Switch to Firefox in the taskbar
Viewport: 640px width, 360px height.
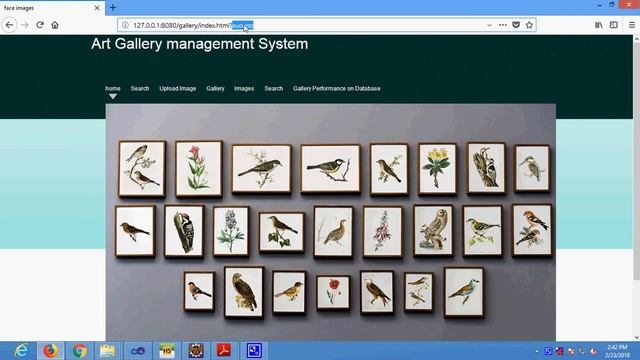(x=51, y=351)
